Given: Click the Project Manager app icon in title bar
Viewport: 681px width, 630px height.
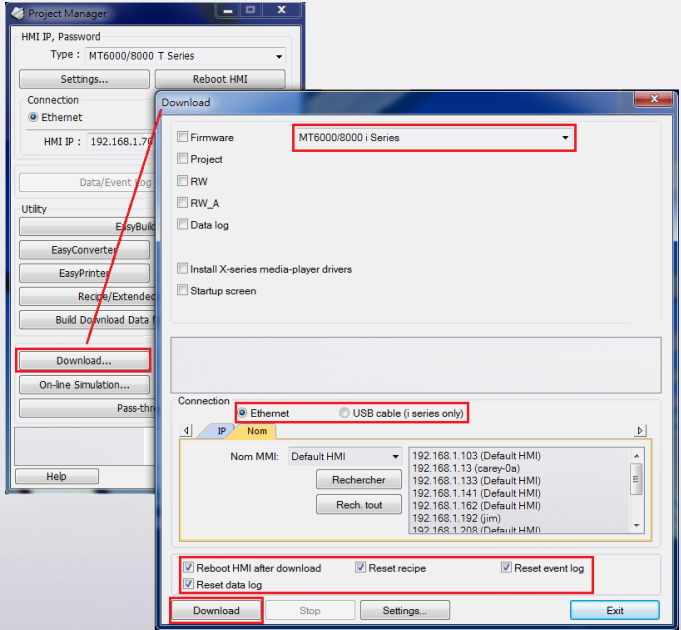Looking at the screenshot, I should point(18,13).
